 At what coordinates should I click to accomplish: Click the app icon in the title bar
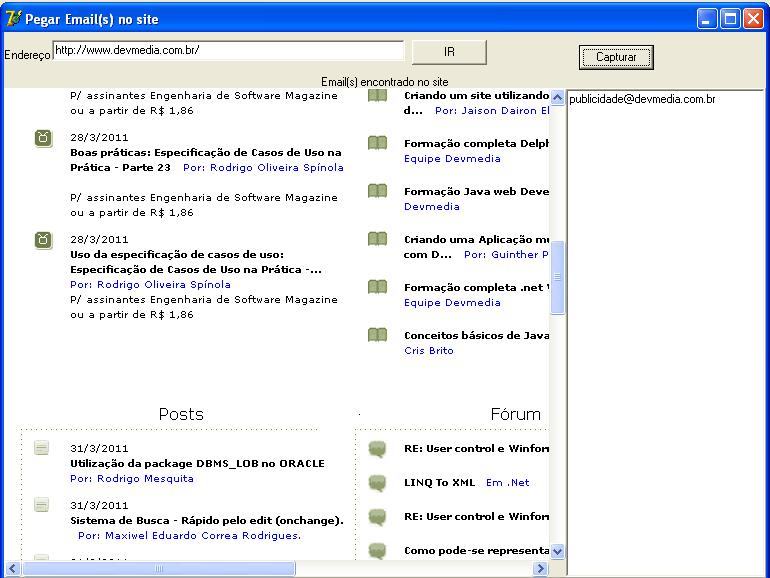pos(13,18)
